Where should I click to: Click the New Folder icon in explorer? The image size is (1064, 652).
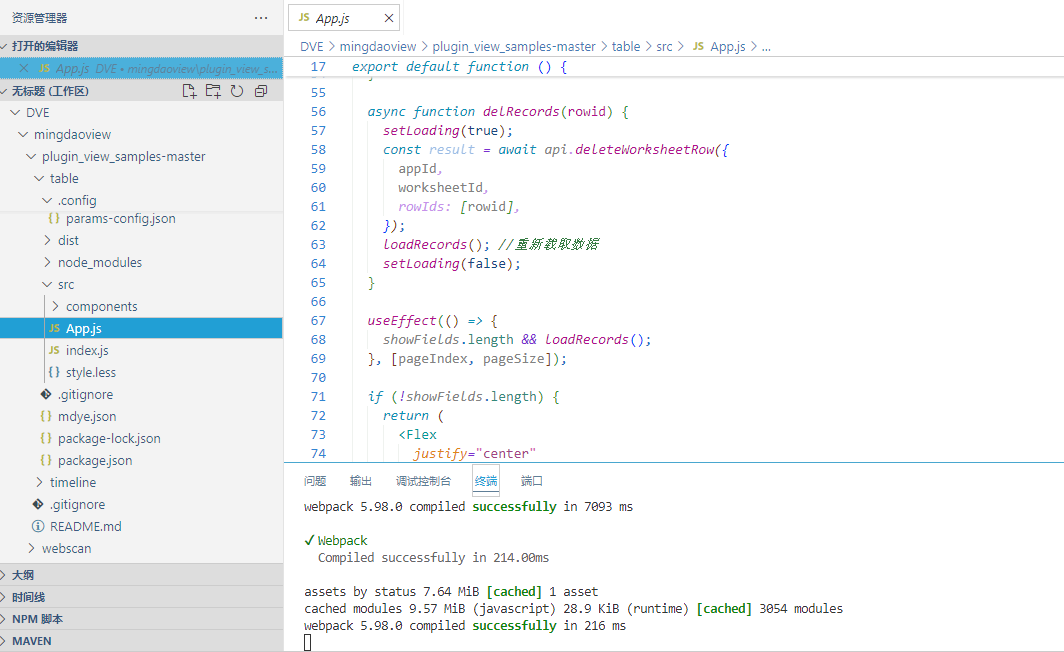pyautogui.click(x=213, y=91)
